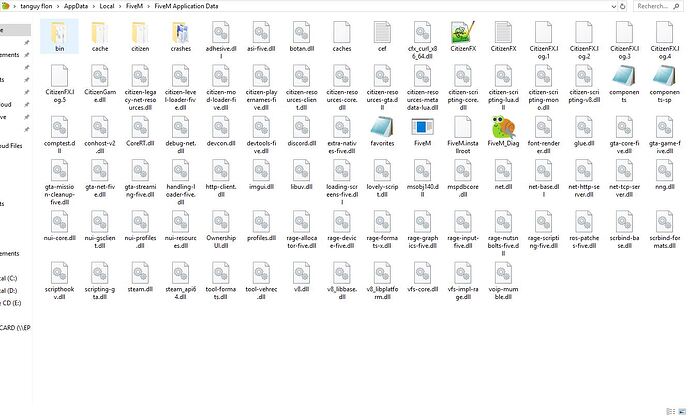The height and width of the screenshot is (416, 690).
Task: Click tanguy flon in address breadcrumb
Action: (x=36, y=6)
